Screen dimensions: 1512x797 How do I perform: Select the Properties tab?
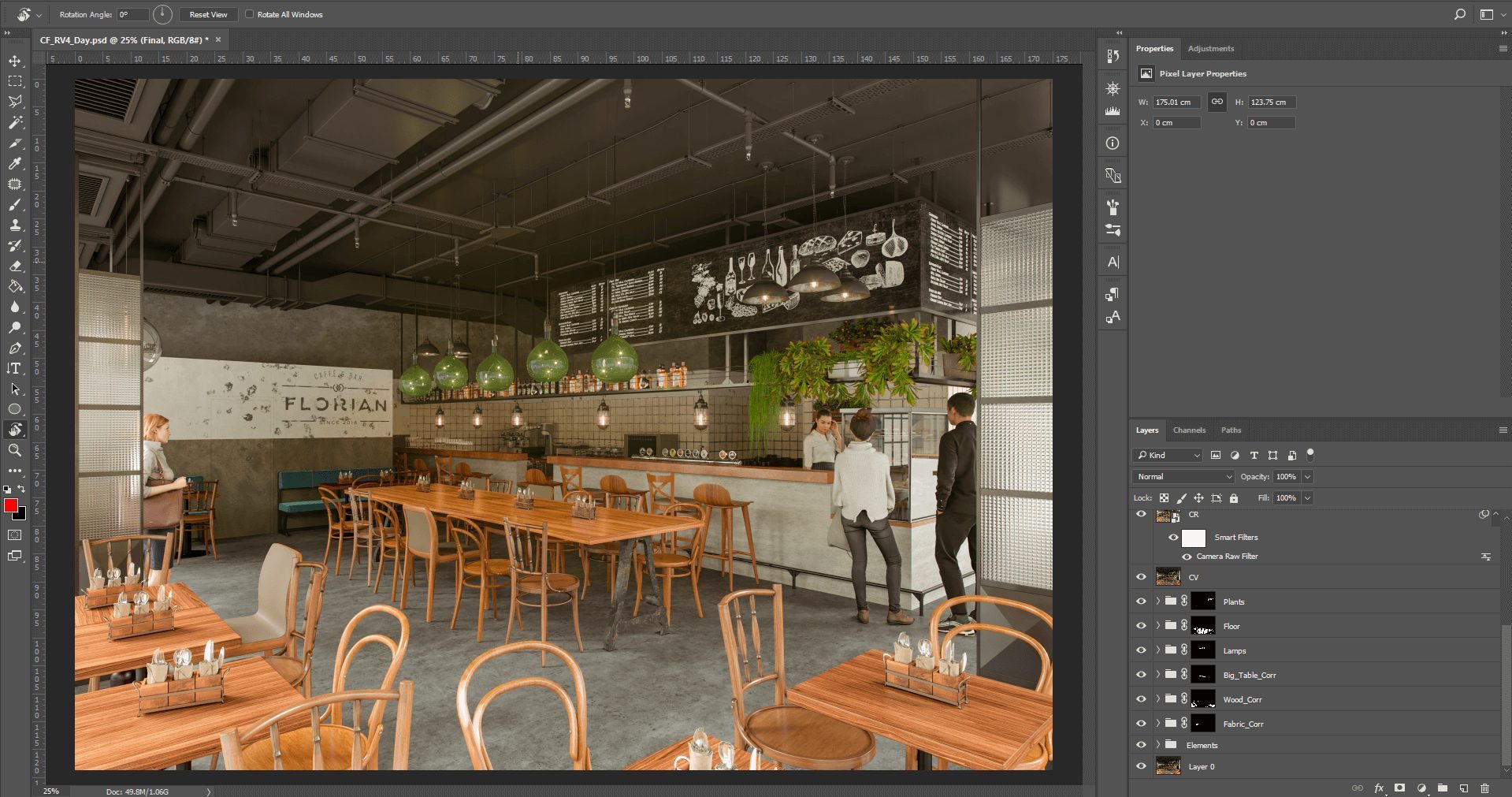1154,49
